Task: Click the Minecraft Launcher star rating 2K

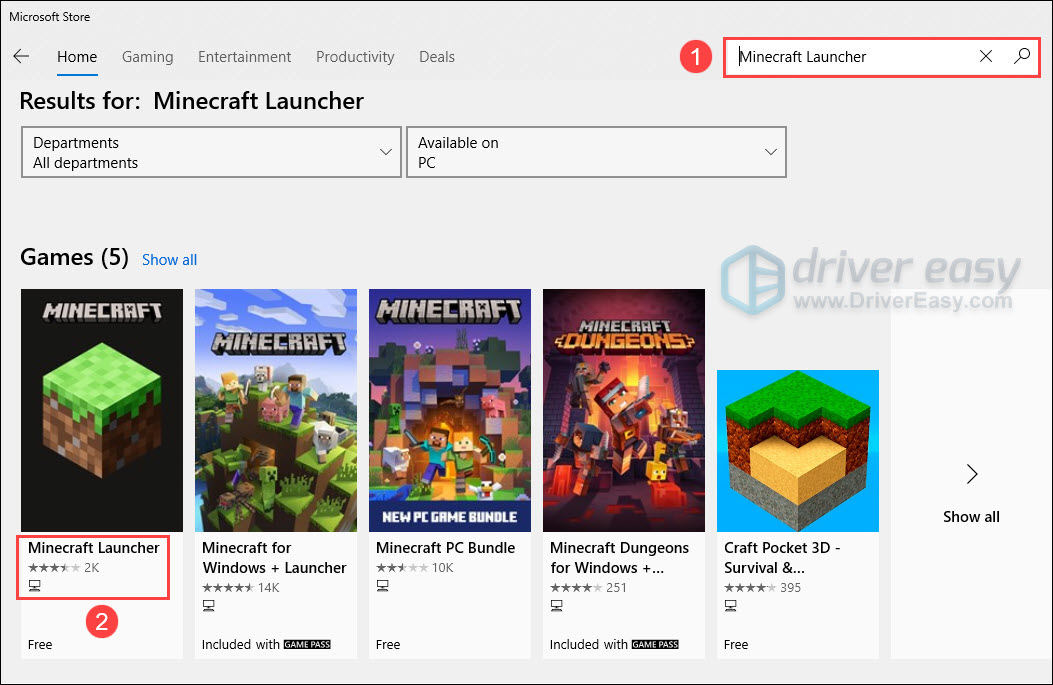Action: tap(64, 568)
